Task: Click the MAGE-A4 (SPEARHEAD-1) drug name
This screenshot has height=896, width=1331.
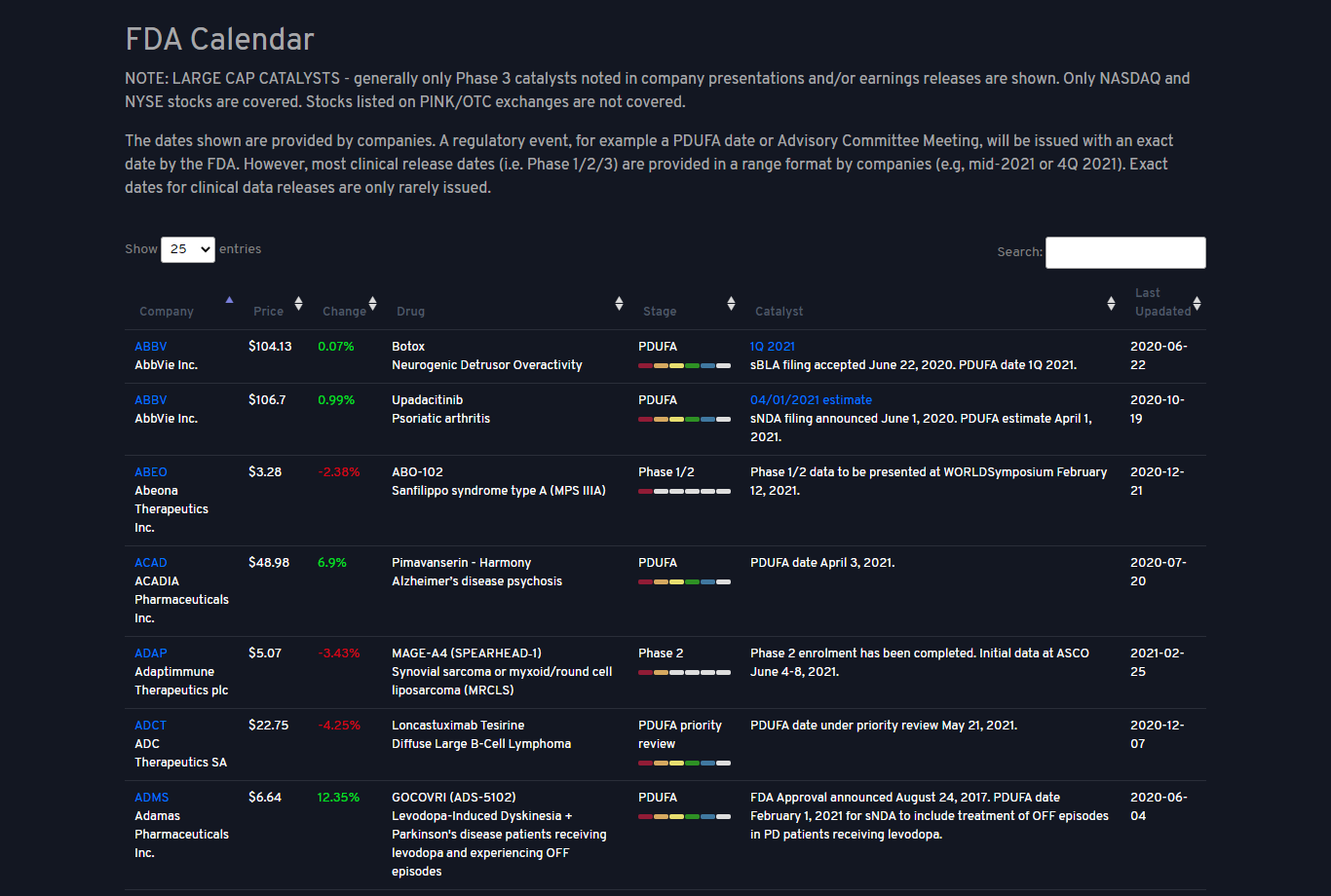Action: 467,653
